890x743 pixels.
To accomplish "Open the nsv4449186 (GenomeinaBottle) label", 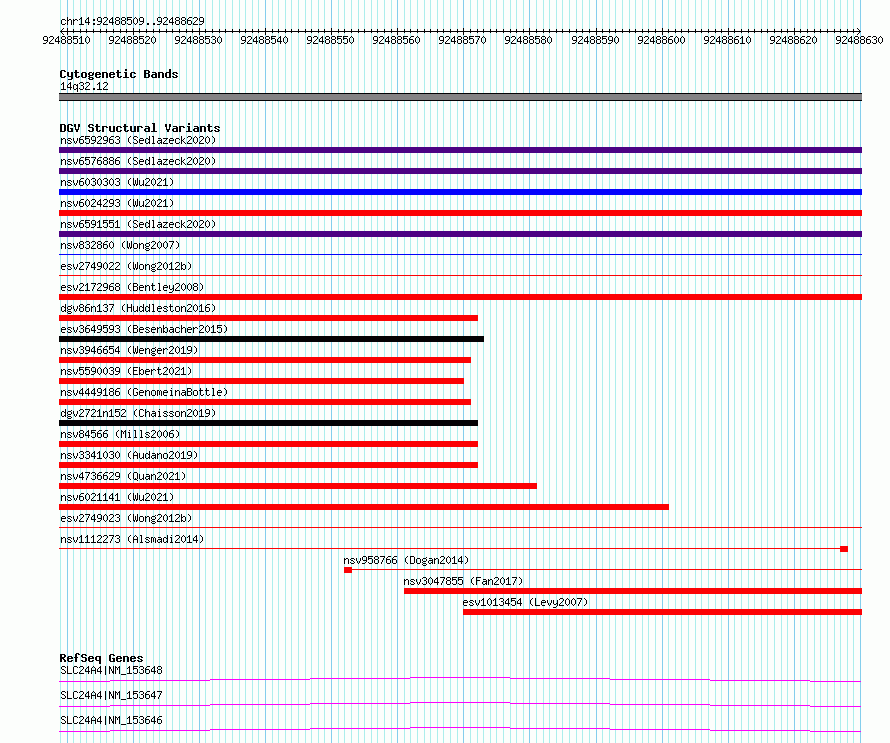I will click(x=144, y=392).
